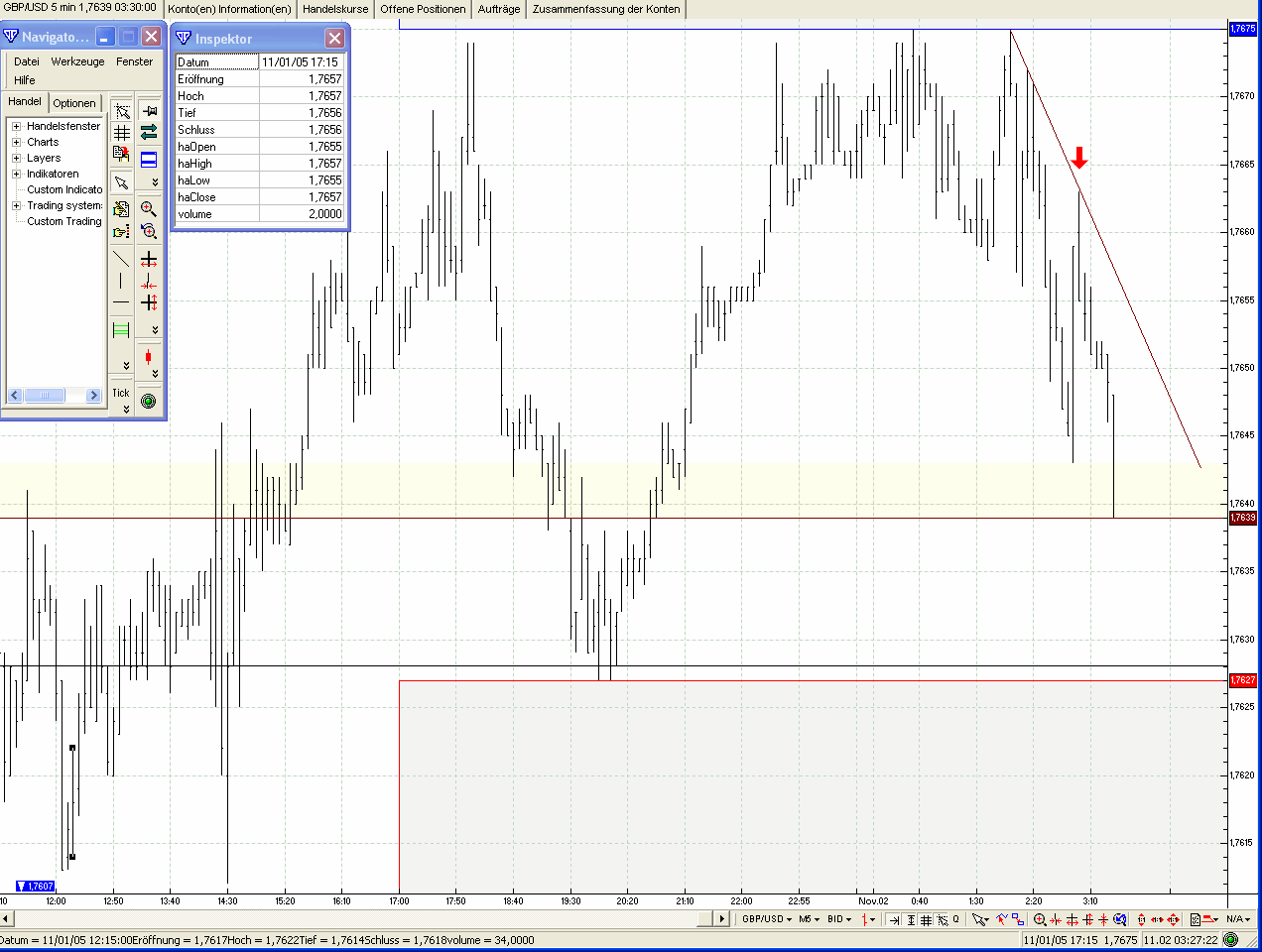Toggle the vertical autoscale I-beam button
1262x952 pixels.
click(911, 919)
